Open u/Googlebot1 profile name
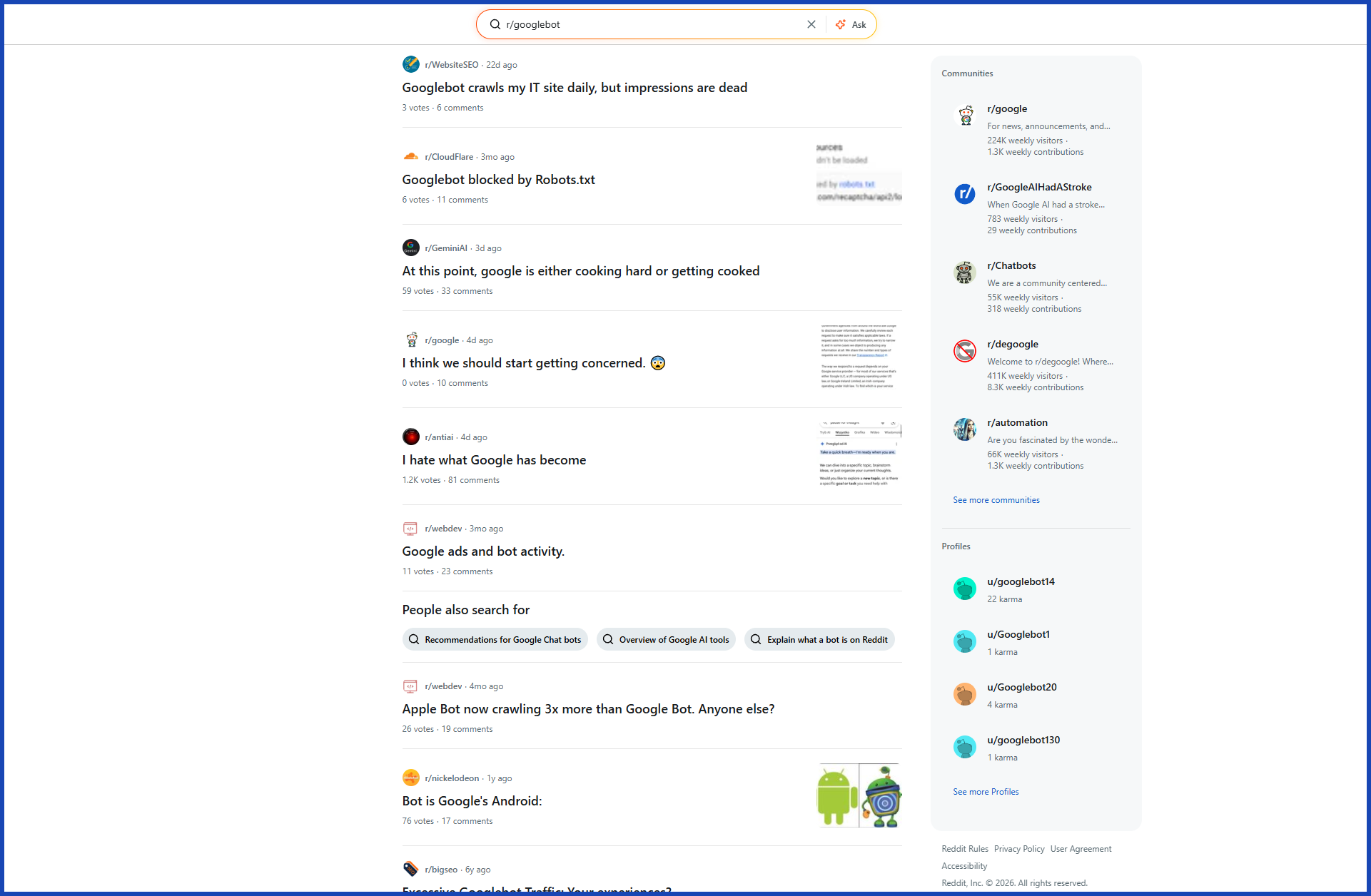This screenshot has height=896, width=1371. click(x=1018, y=634)
